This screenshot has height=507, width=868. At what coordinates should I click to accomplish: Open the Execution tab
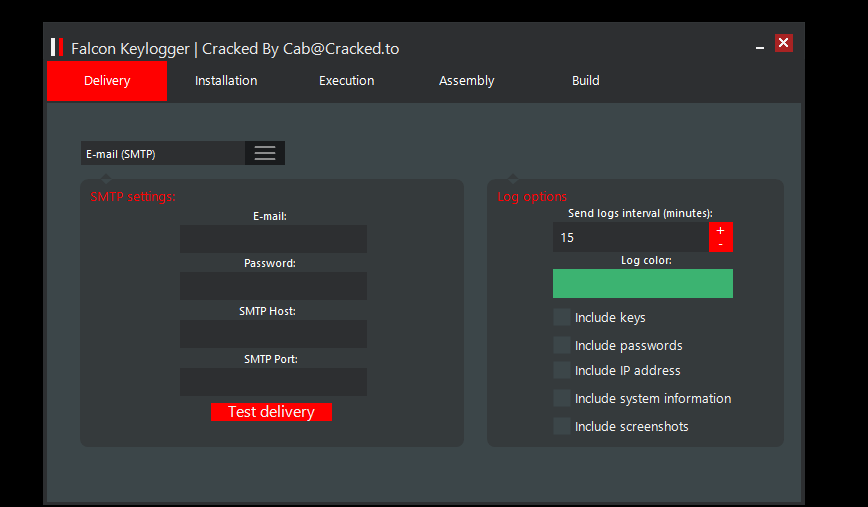click(x=347, y=81)
